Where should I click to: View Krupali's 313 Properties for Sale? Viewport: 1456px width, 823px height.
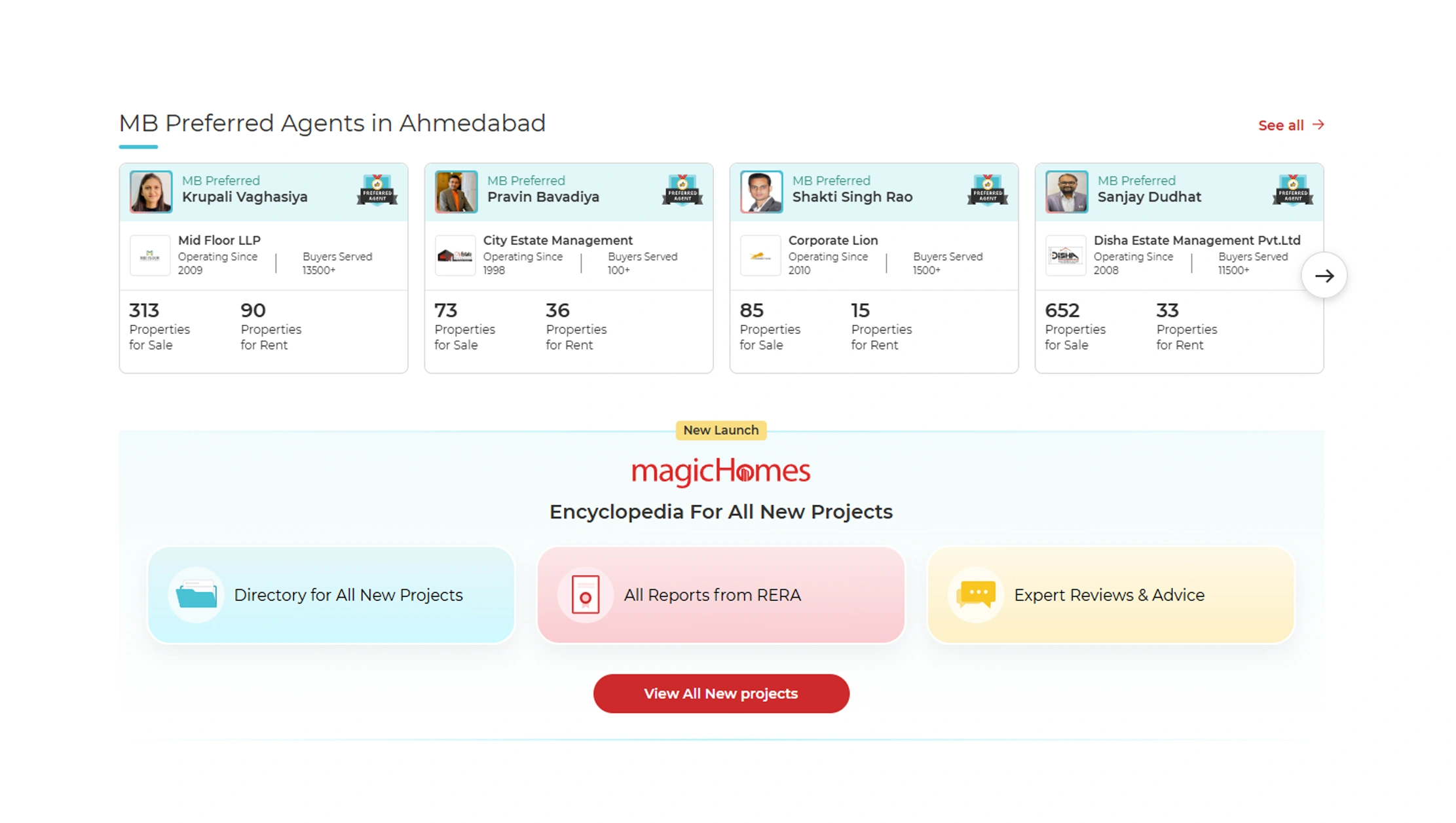159,327
